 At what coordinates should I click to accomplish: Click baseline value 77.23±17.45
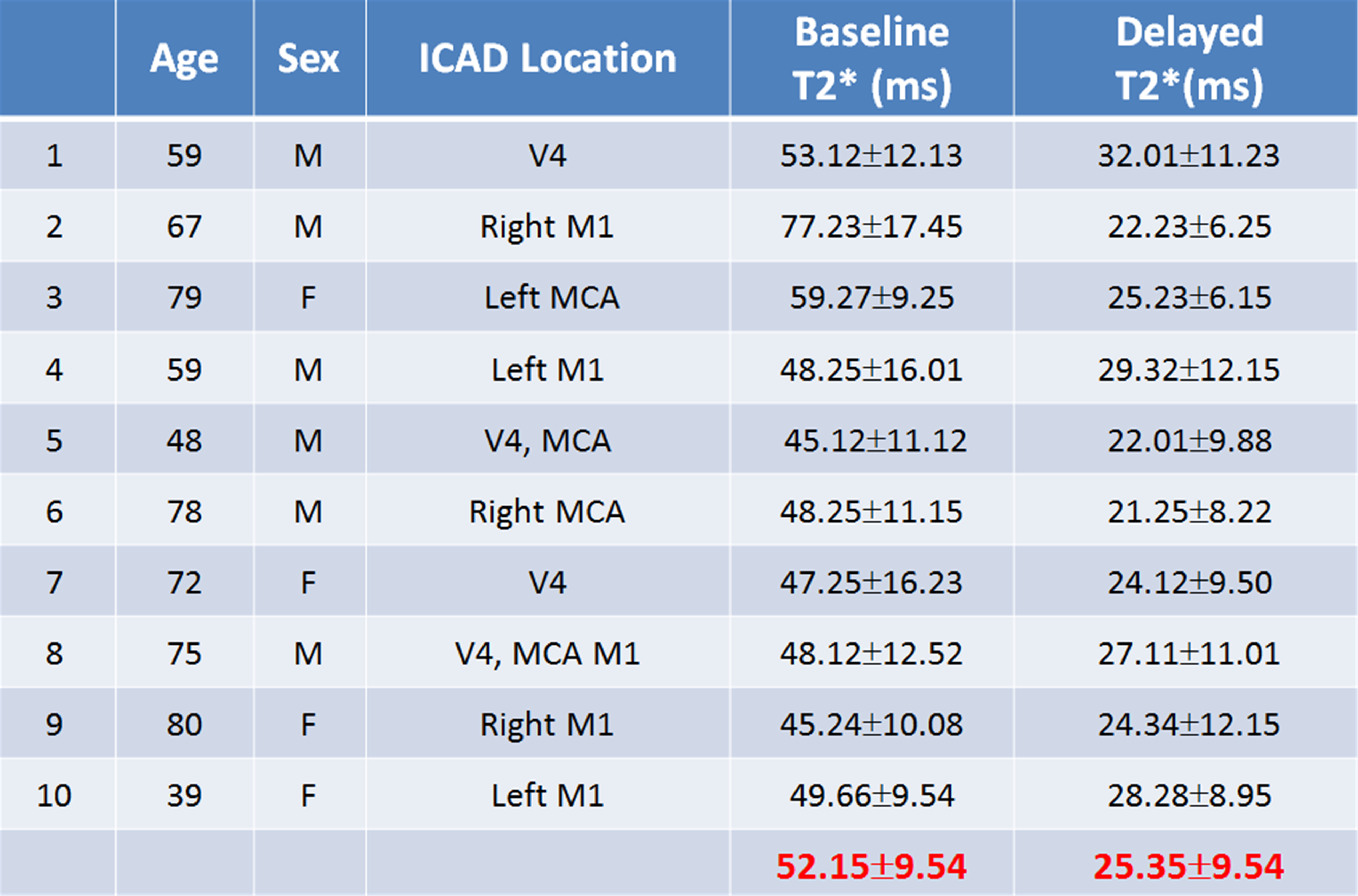(871, 226)
